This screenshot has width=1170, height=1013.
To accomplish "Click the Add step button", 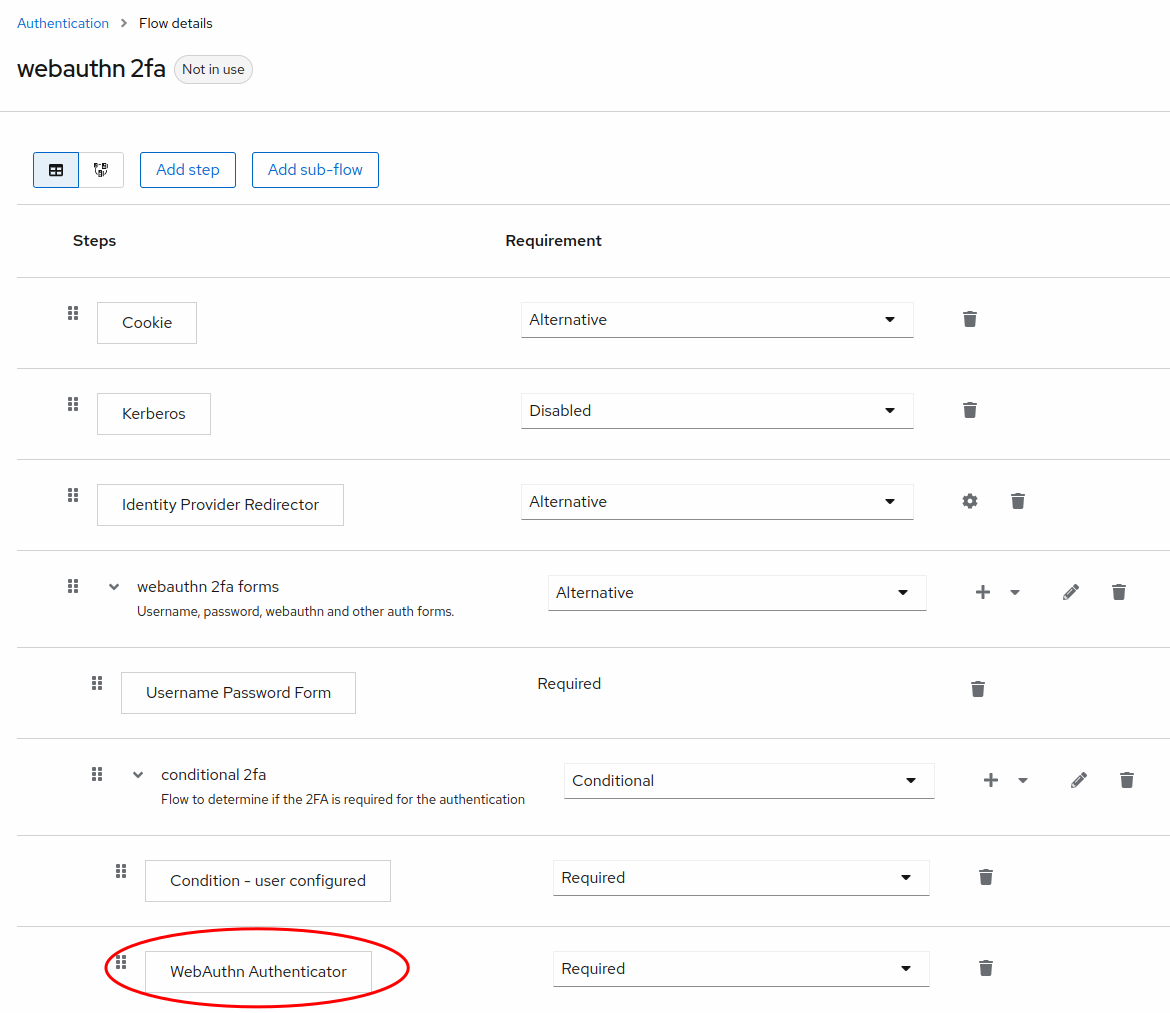I will click(x=187, y=169).
